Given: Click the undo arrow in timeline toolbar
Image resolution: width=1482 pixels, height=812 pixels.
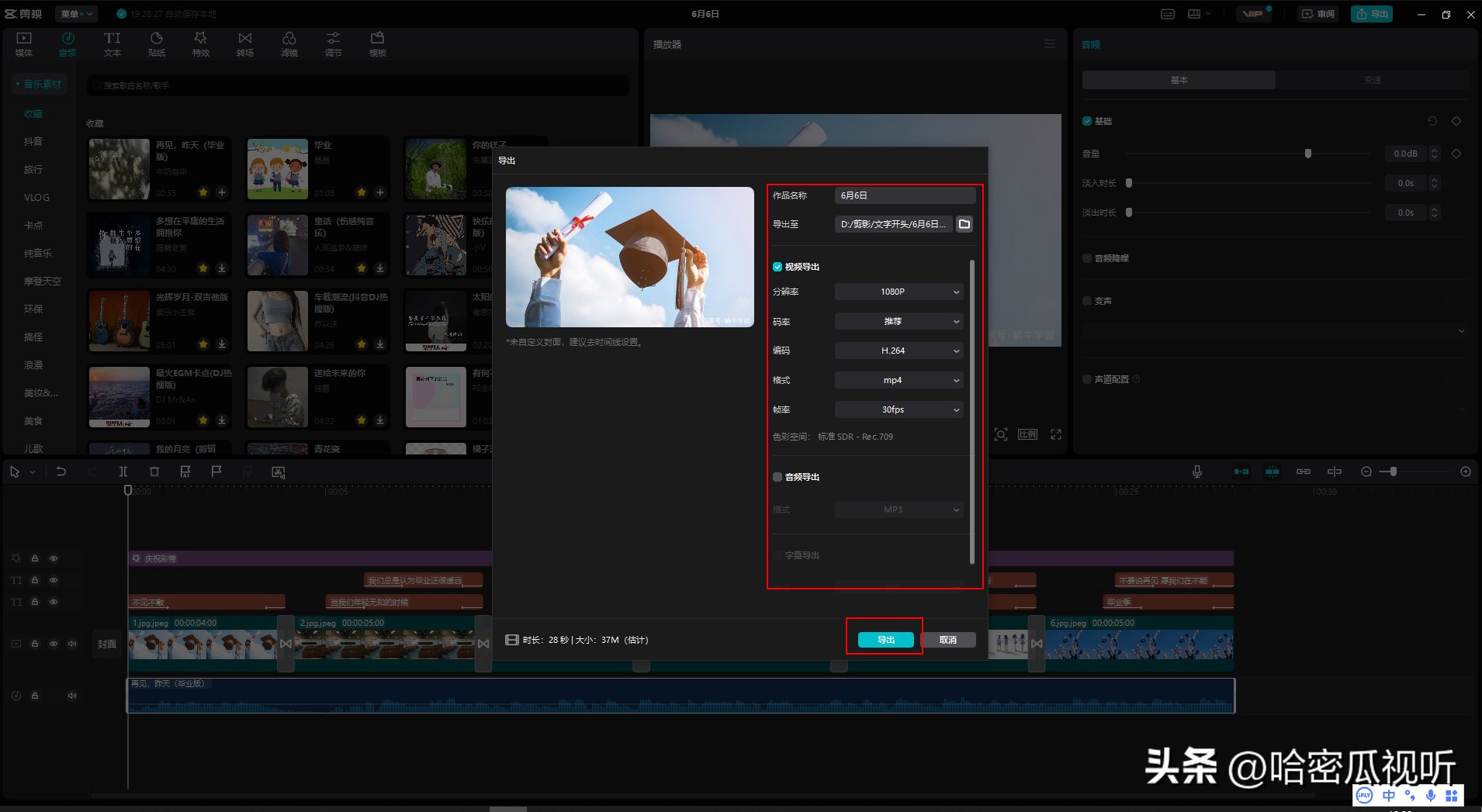Looking at the screenshot, I should tap(61, 472).
